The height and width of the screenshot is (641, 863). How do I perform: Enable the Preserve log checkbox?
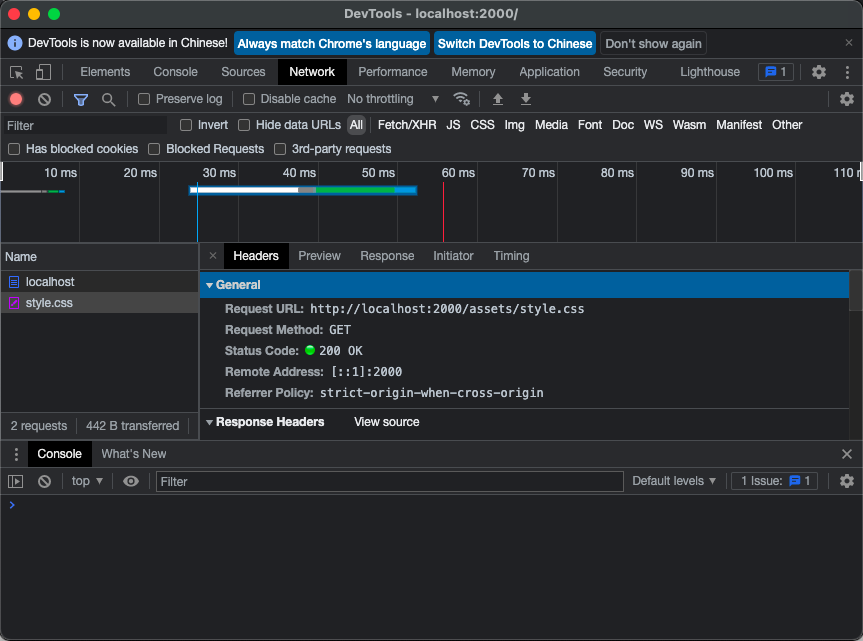click(144, 99)
